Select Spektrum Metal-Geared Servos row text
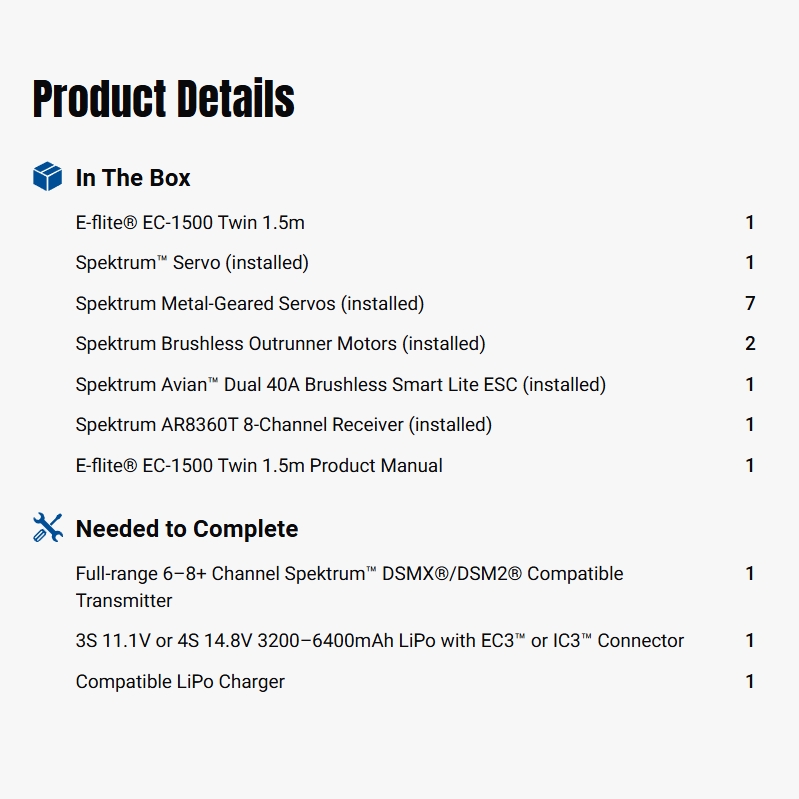Viewport: 799px width, 799px height. coord(250,304)
